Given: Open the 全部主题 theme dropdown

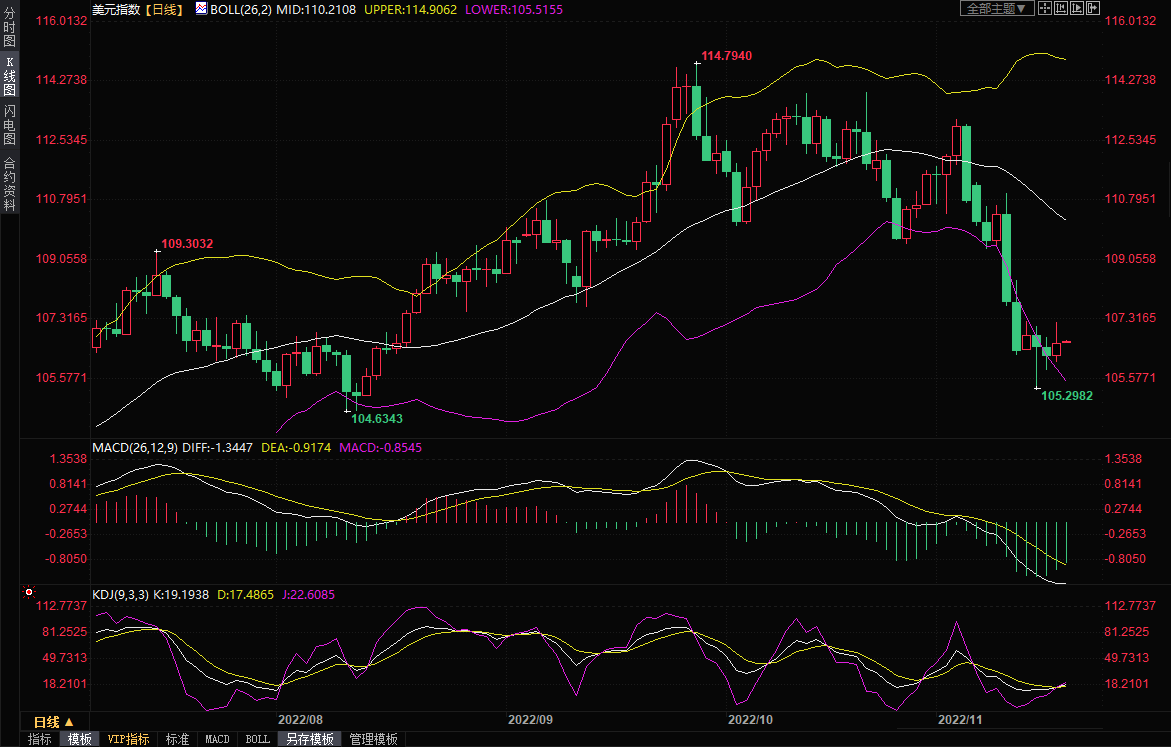Looking at the screenshot, I should (x=994, y=8).
